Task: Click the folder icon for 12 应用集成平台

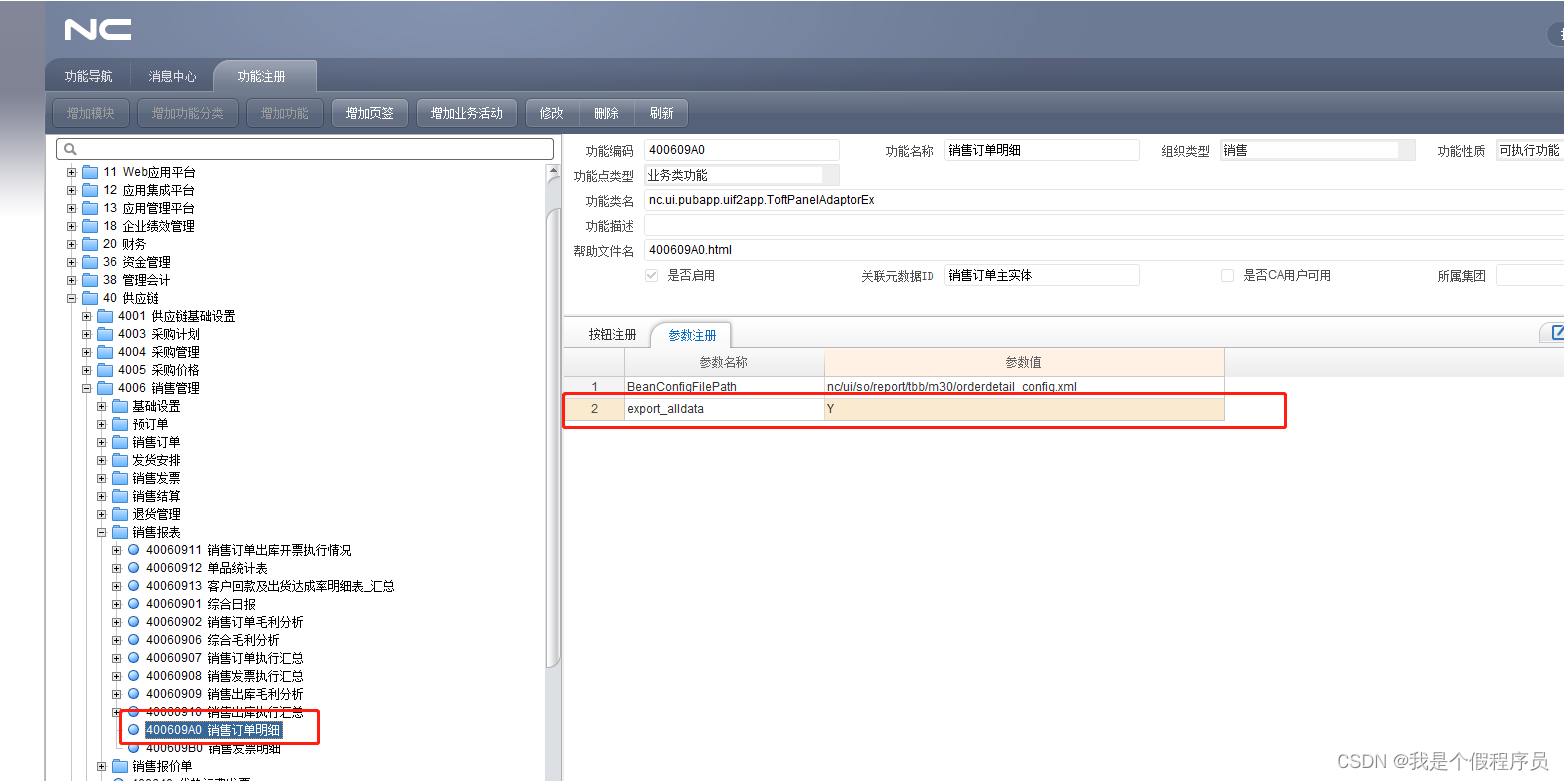Action: coord(90,190)
